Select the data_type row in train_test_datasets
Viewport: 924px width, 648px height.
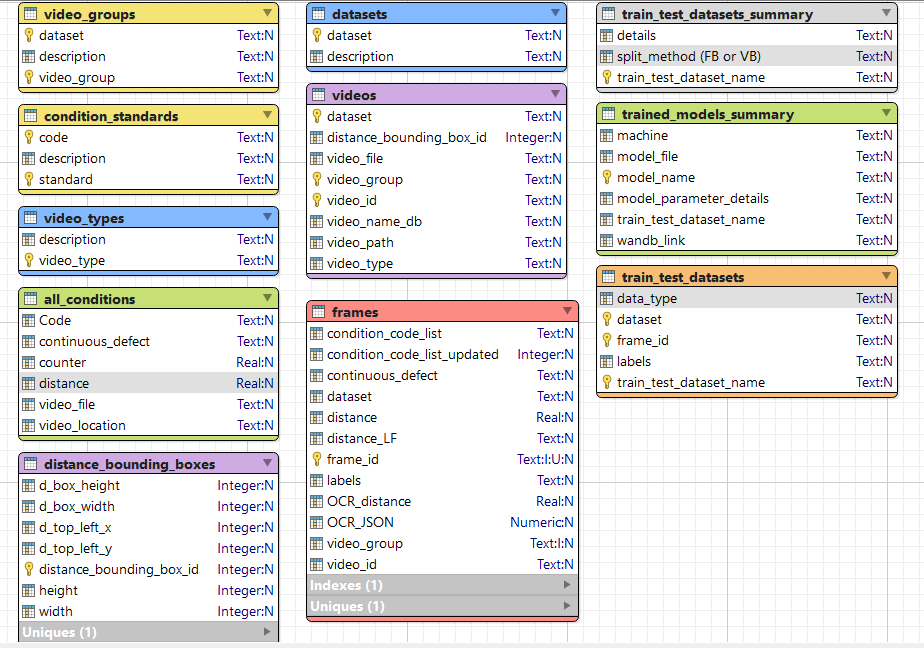[747, 299]
